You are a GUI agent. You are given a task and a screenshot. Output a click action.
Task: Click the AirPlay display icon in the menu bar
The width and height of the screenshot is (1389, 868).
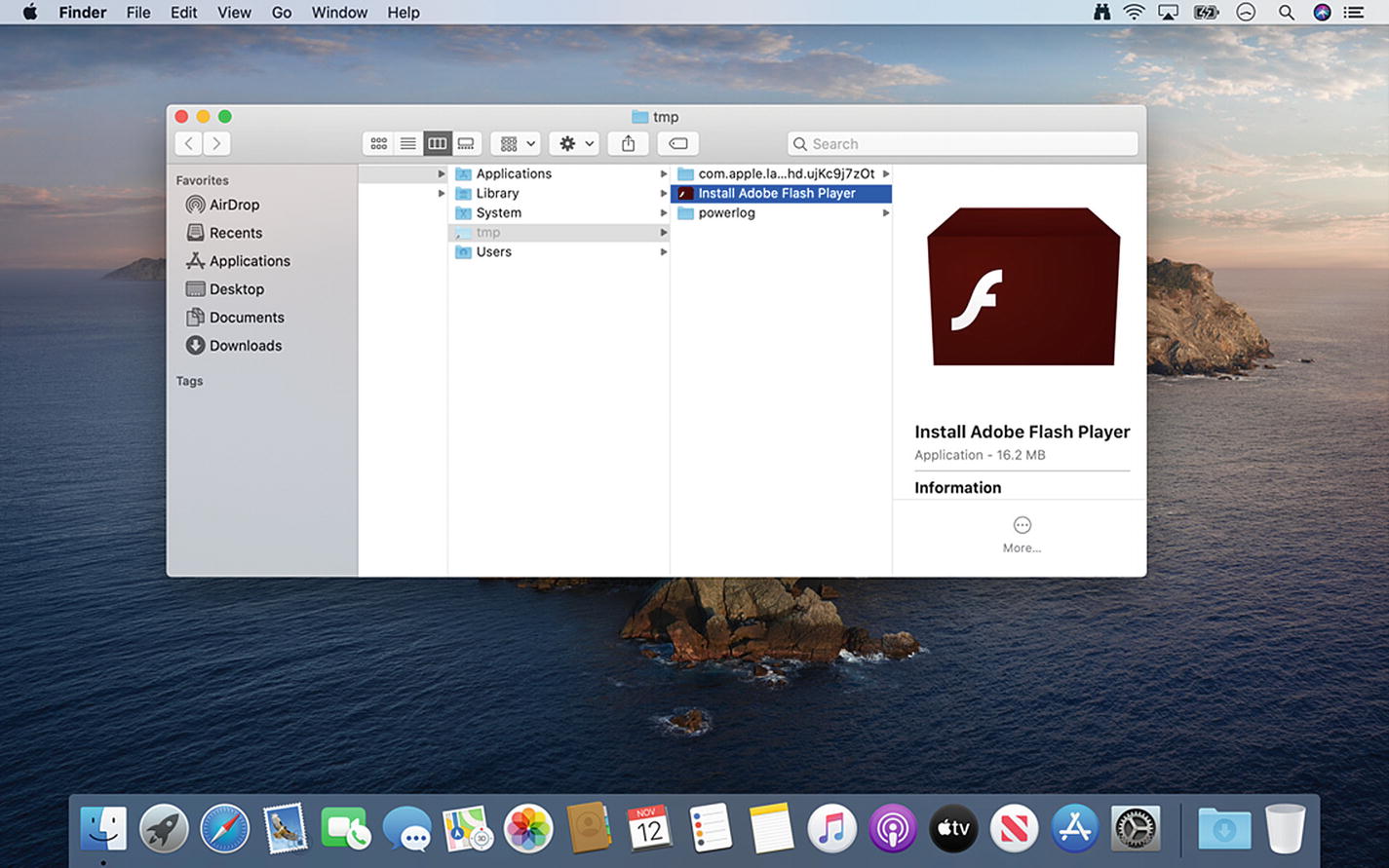point(1168,13)
